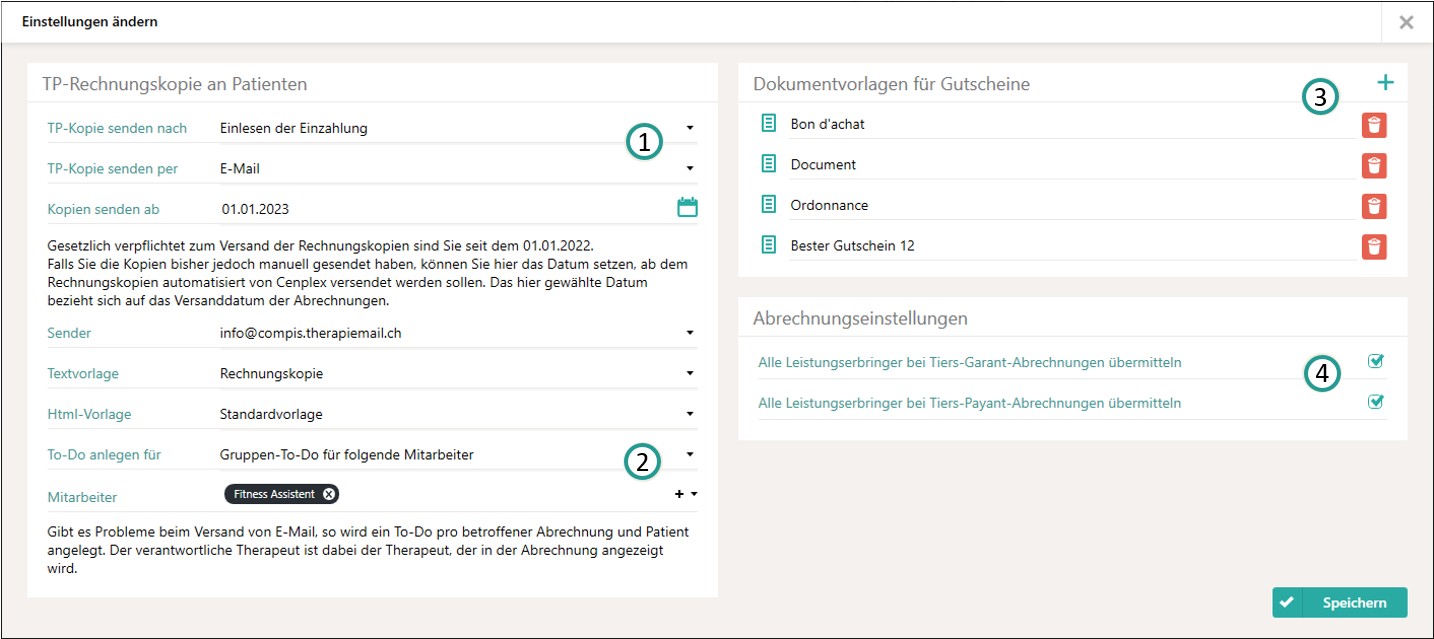Click info@compis.therapiemail.ch sender value

tap(311, 333)
